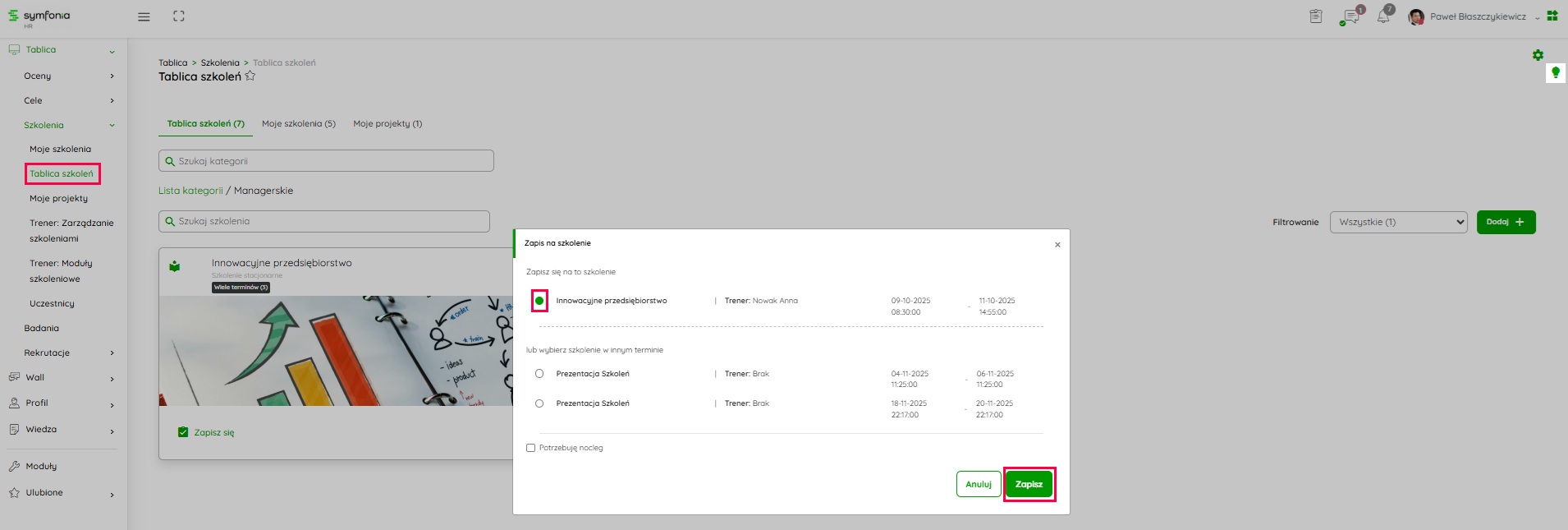The height and width of the screenshot is (530, 1568).
Task: Click the Anuluj button
Action: pos(978,484)
